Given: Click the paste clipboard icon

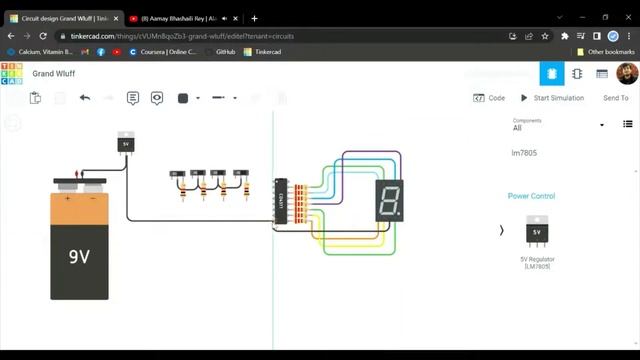Looking at the screenshot, I should pos(35,98).
